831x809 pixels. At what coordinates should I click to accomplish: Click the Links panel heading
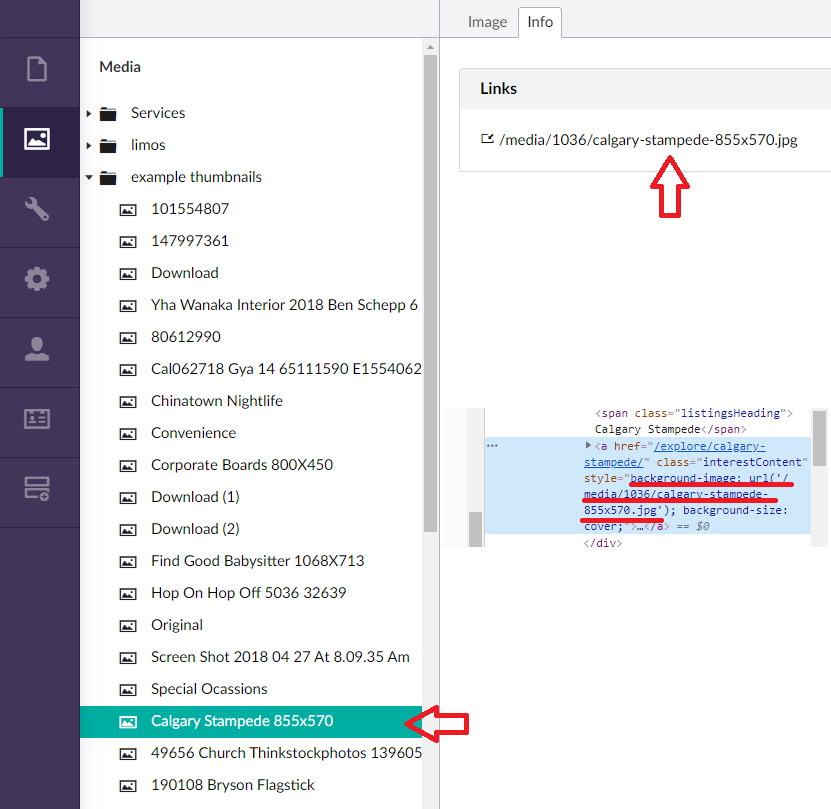pyautogui.click(x=498, y=89)
